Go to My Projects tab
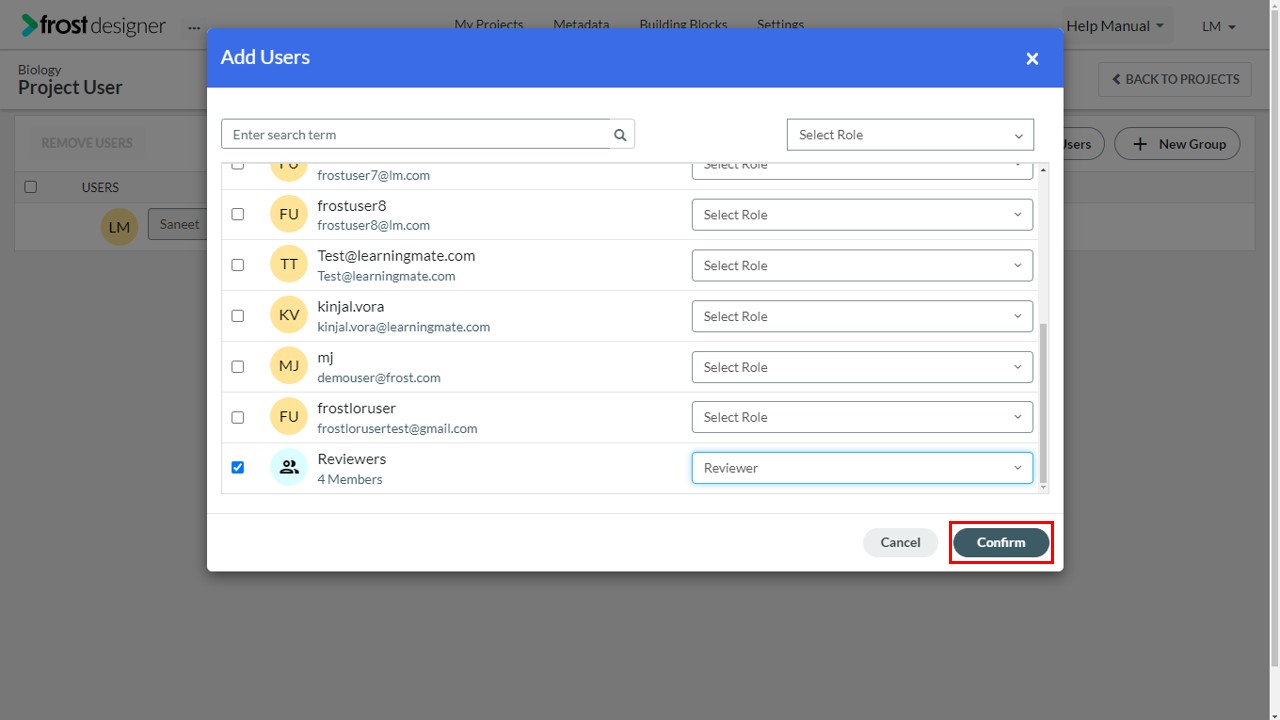Image resolution: width=1280 pixels, height=720 pixels. point(489,25)
